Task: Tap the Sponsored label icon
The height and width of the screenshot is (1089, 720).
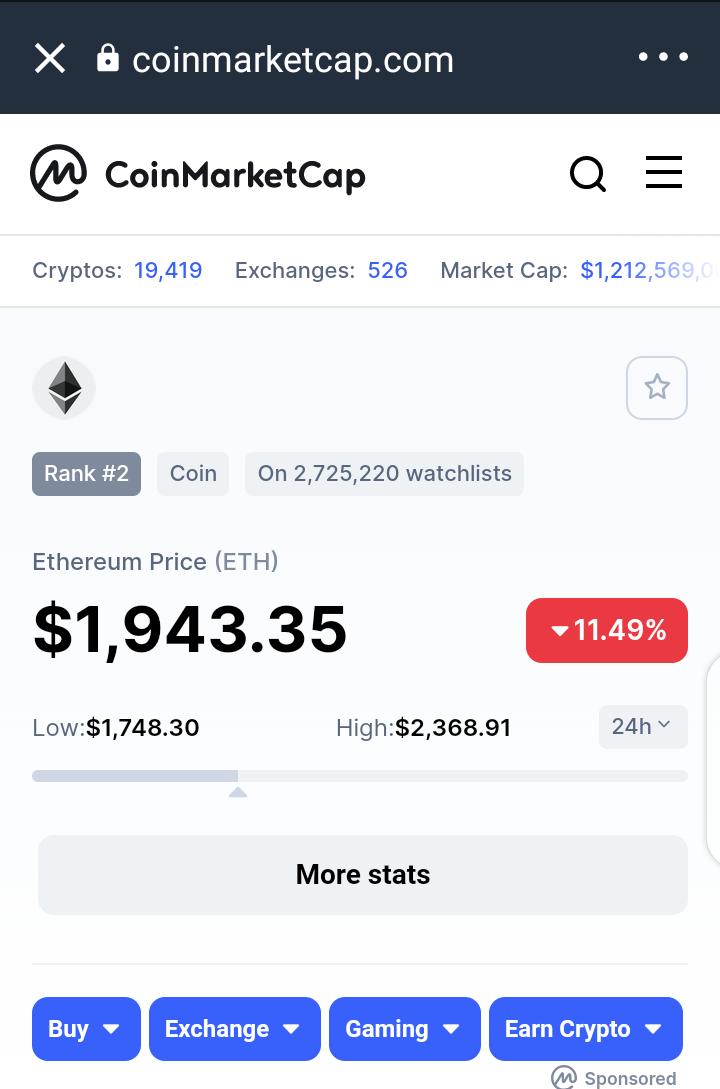Action: (564, 1078)
